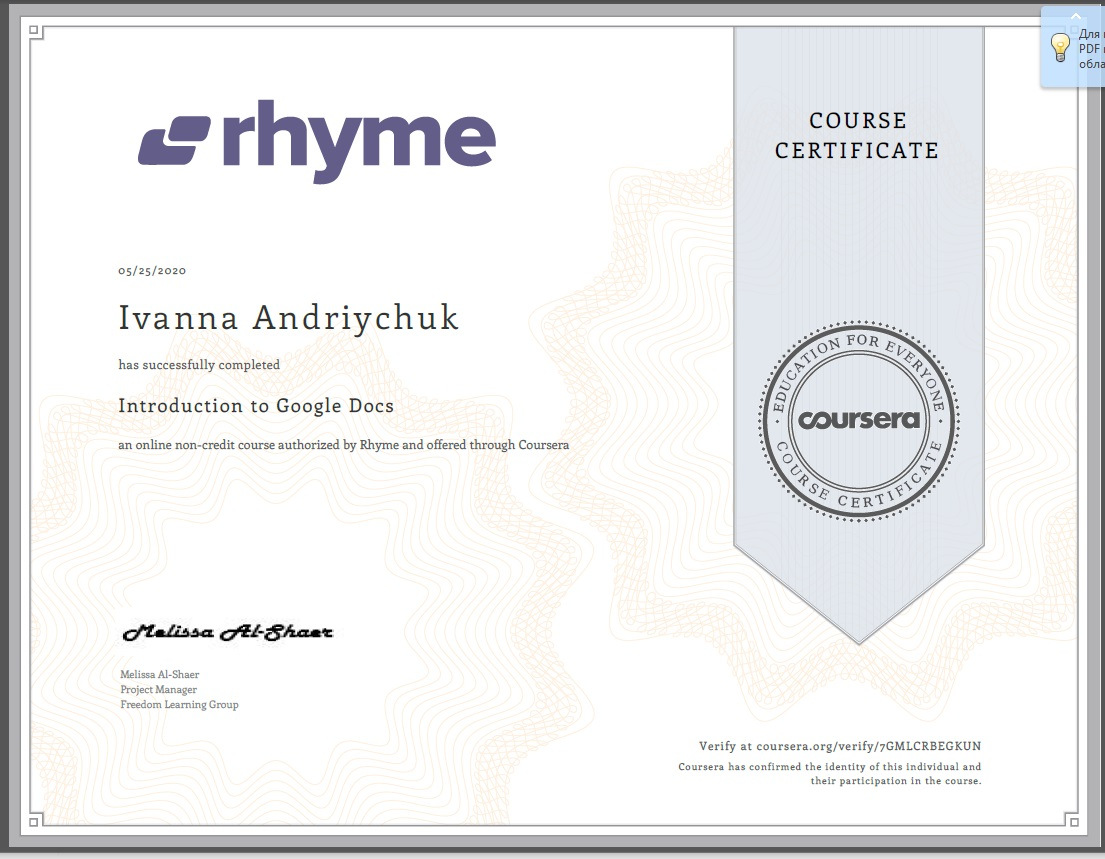The width and height of the screenshot is (1105, 859).
Task: Click the purple Rhyme logo symbol
Action: 174,140
